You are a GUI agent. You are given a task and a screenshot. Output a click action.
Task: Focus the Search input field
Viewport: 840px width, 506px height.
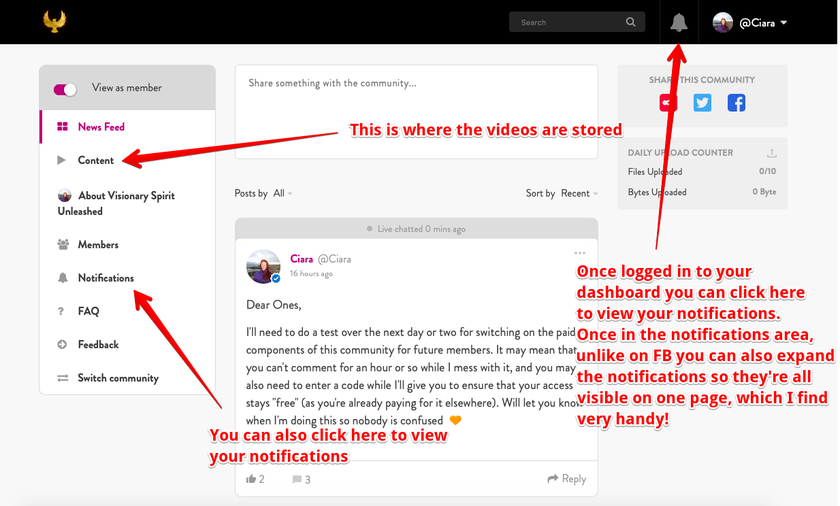pos(576,22)
